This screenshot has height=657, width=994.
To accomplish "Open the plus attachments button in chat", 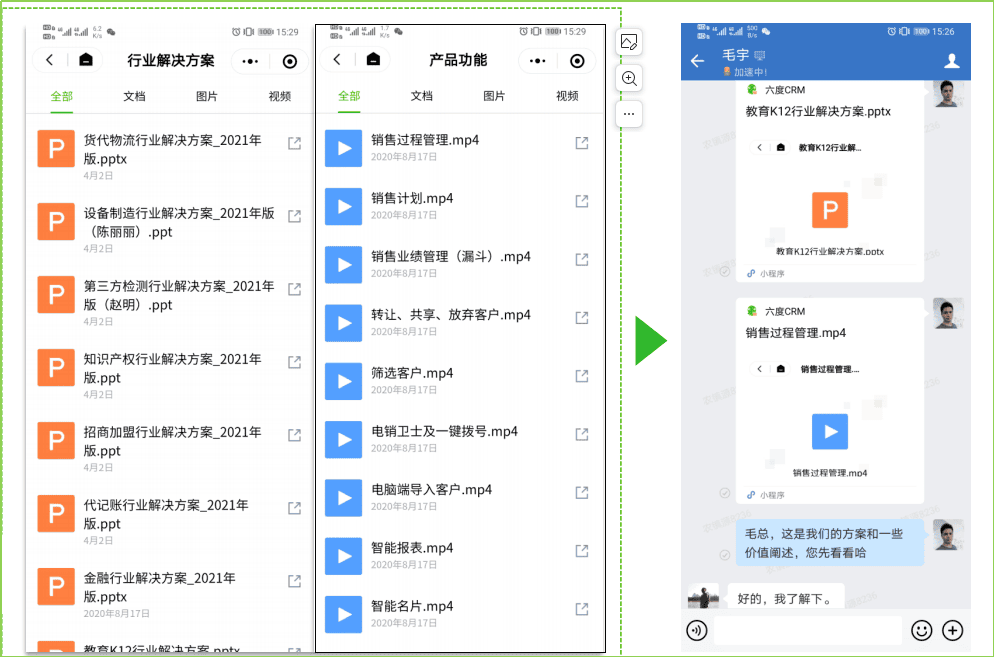I will (953, 630).
